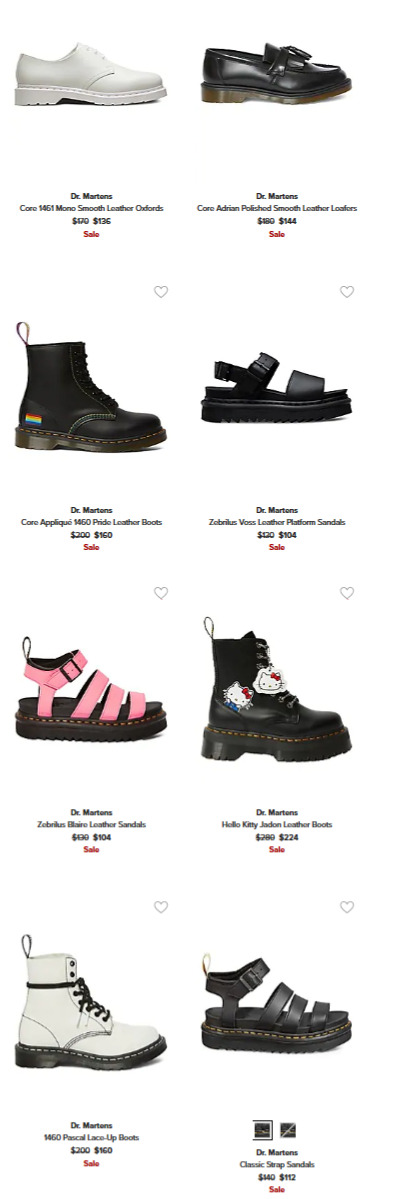Tap heart icon for Hello Kitty Jadon Boots
Viewport: 410px width, 1199px height.
(x=347, y=593)
